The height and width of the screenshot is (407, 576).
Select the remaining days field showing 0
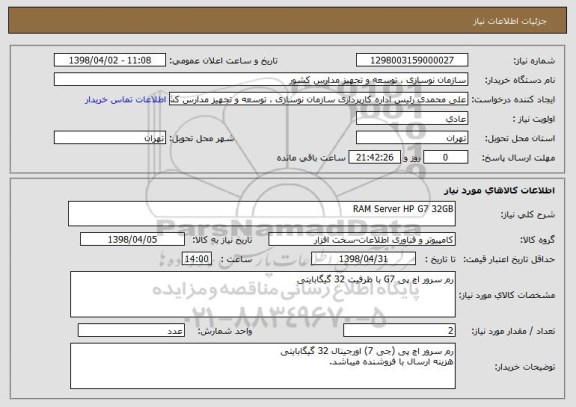pos(446,157)
